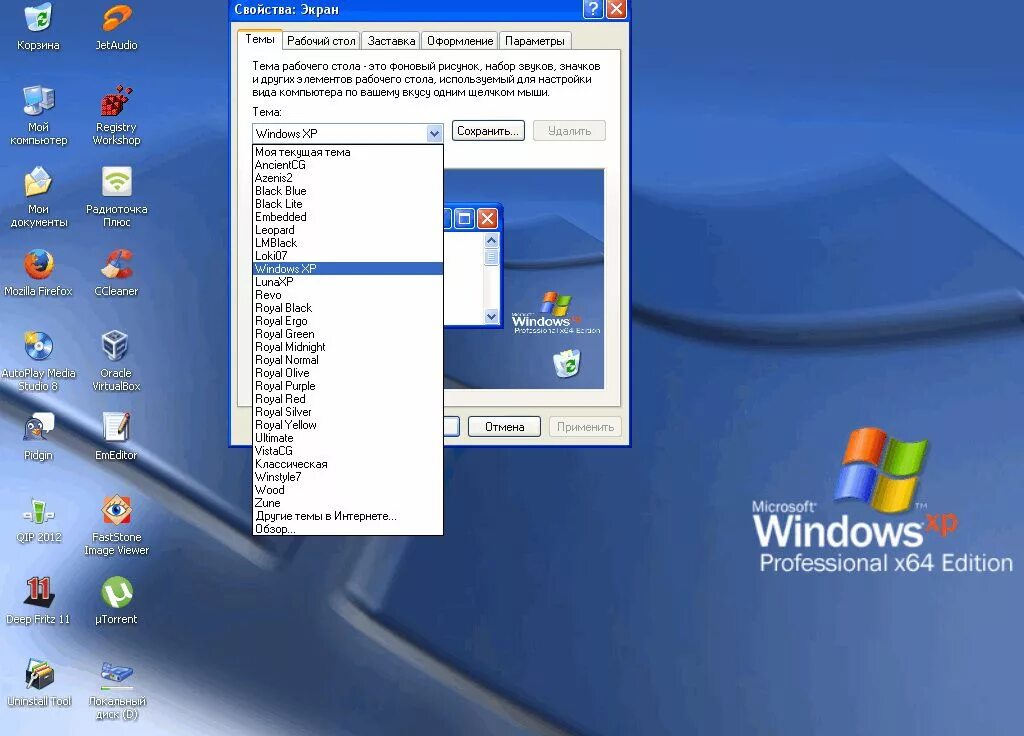Viewport: 1024px width, 736px height.
Task: Launch Registry Workshop icon
Action: click(x=116, y=115)
